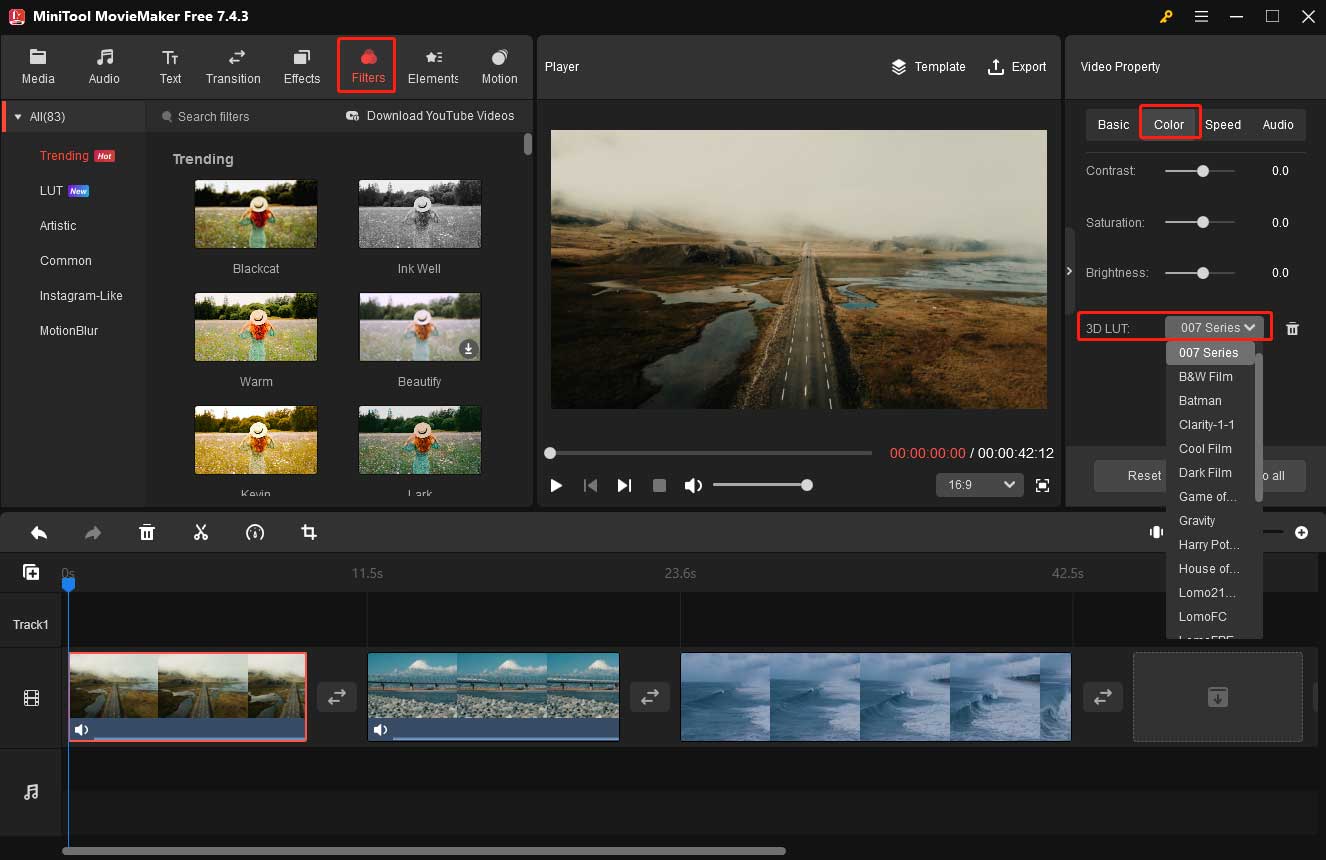Open the 16:9 aspect ratio dropdown
Viewport: 1326px width, 860px height.
pos(979,485)
